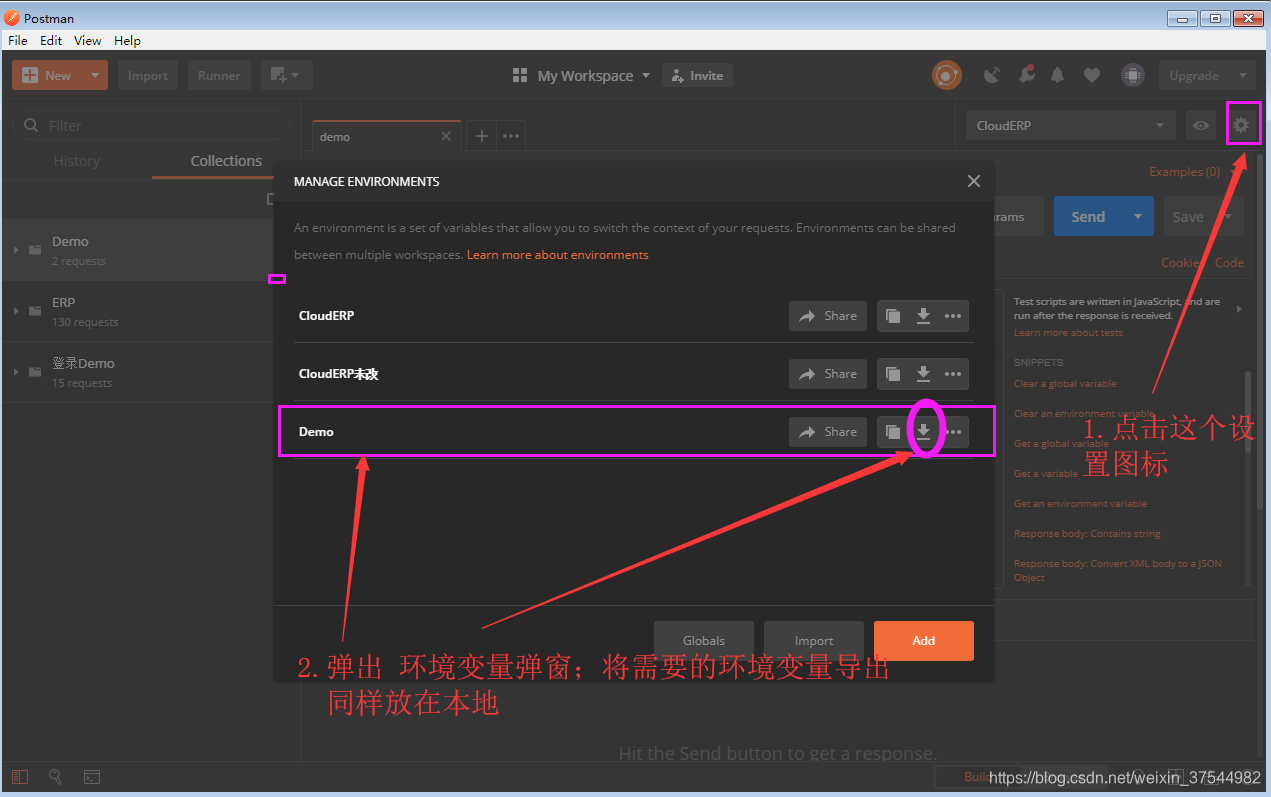Open Learn more about environments link
Screen dimensions: 1271x797
click(557, 255)
